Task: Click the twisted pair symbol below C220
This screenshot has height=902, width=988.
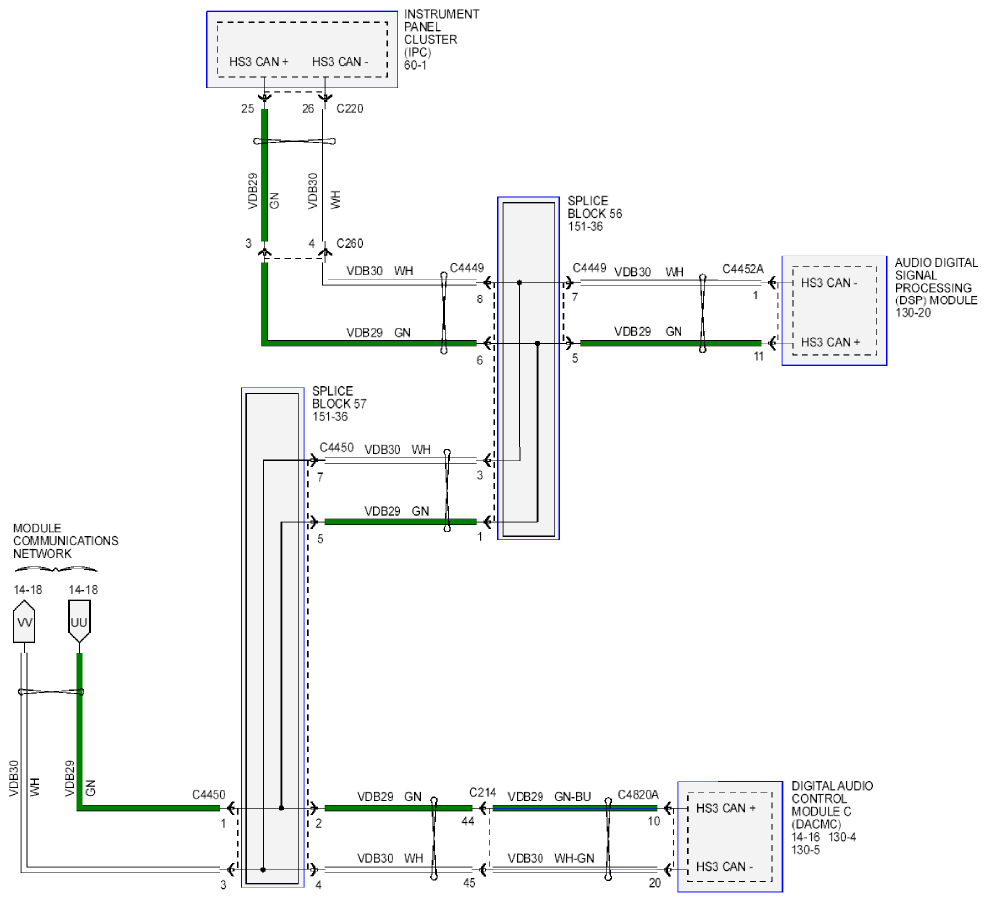Action: coord(294,141)
